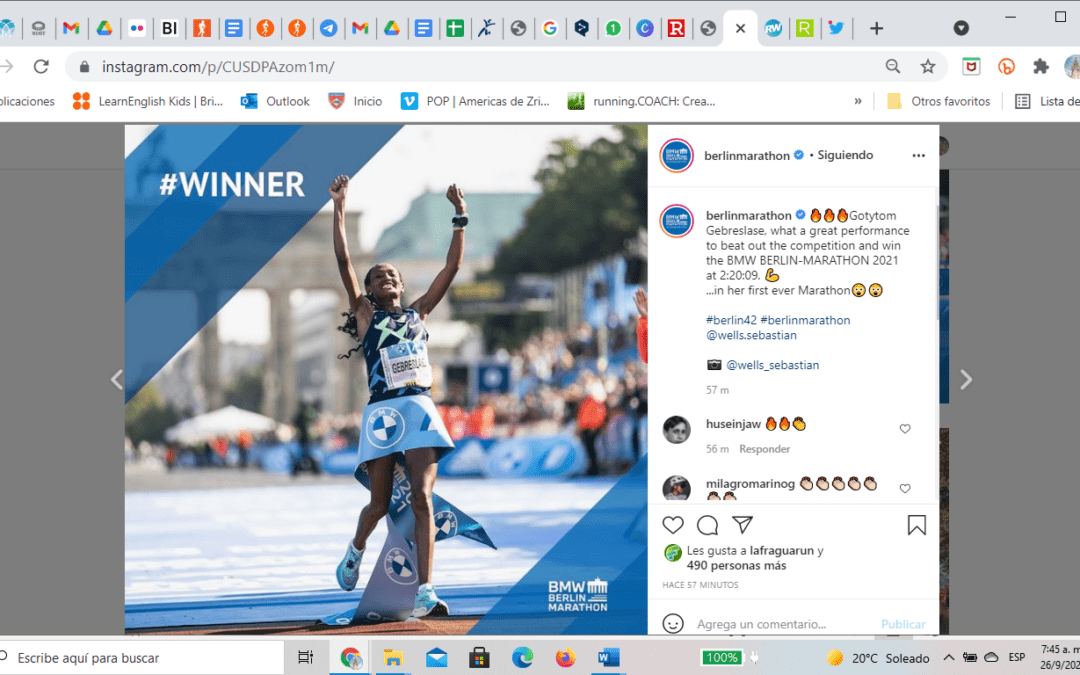Click Responder under huseinjaw's comment
The width and height of the screenshot is (1080, 675).
click(x=764, y=449)
